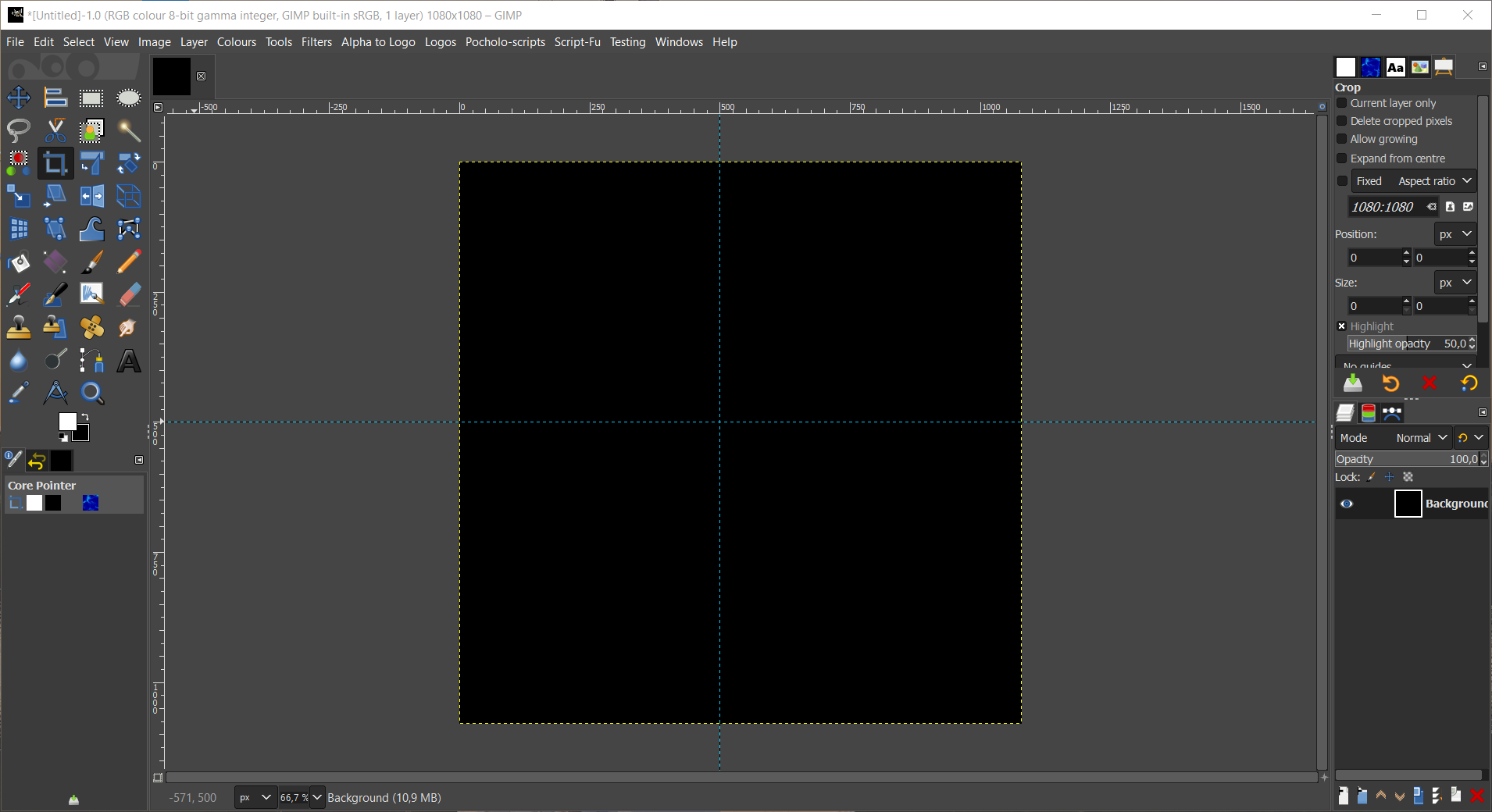Open the guides dropdown in Crop options

[1407, 364]
